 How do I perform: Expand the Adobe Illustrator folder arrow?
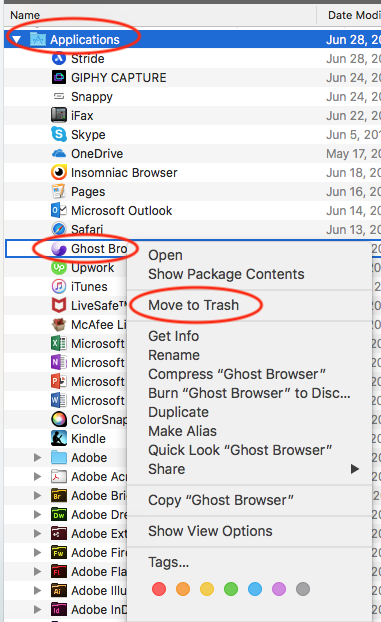[37, 591]
